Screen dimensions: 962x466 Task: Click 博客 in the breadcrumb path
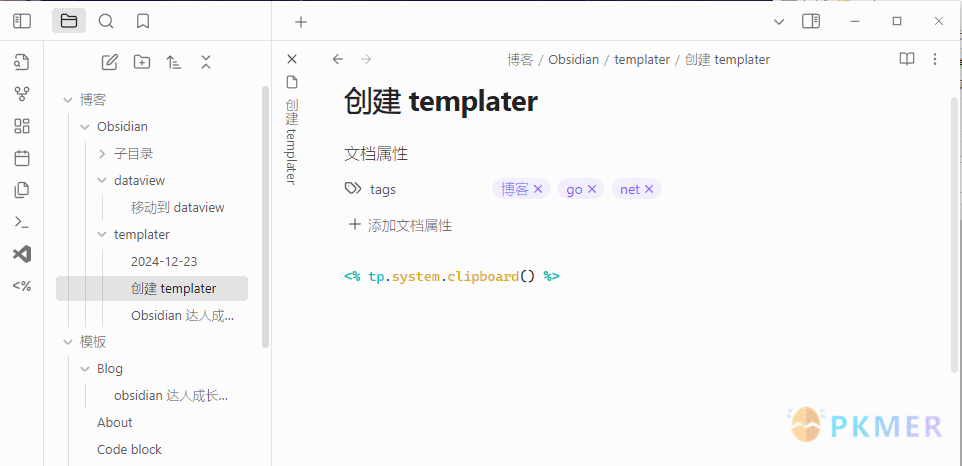[x=520, y=59]
